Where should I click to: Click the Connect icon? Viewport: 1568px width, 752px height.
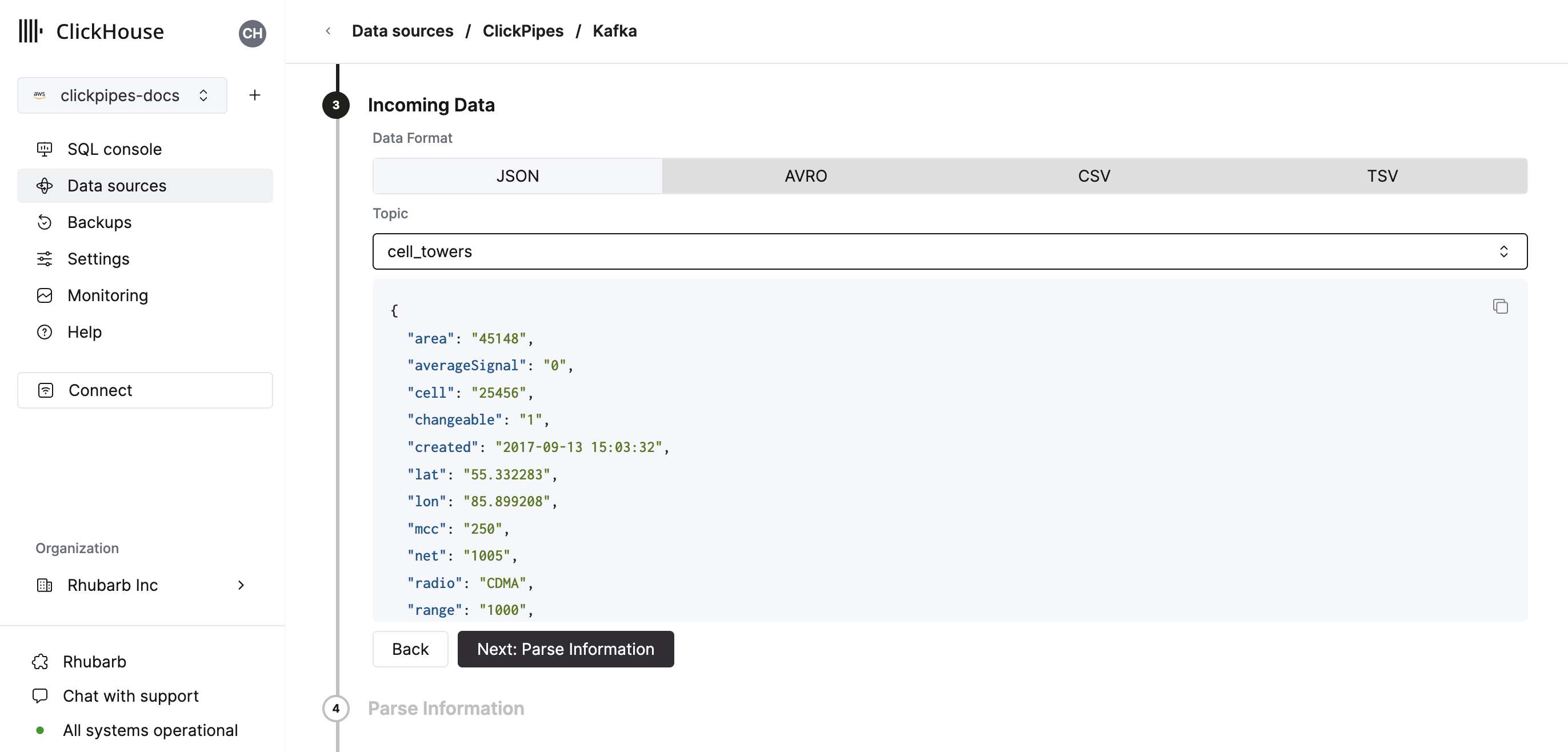[46, 390]
